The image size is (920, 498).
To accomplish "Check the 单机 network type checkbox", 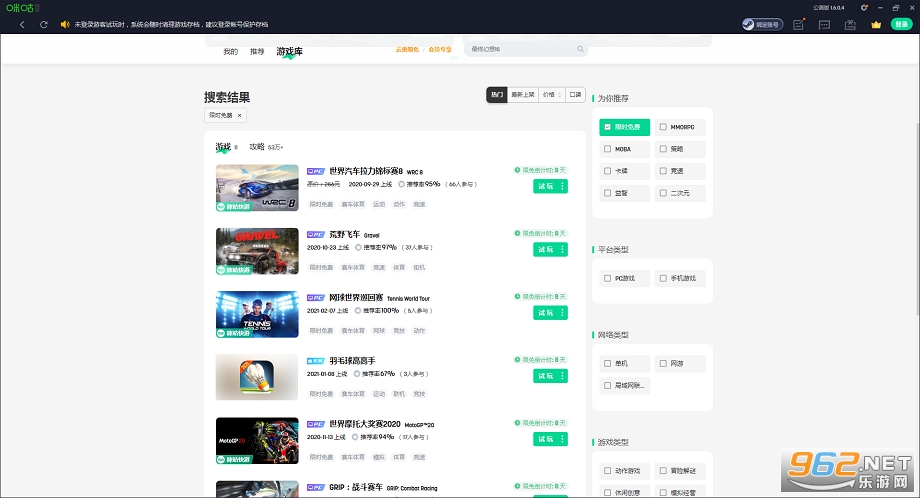I will [x=607, y=364].
